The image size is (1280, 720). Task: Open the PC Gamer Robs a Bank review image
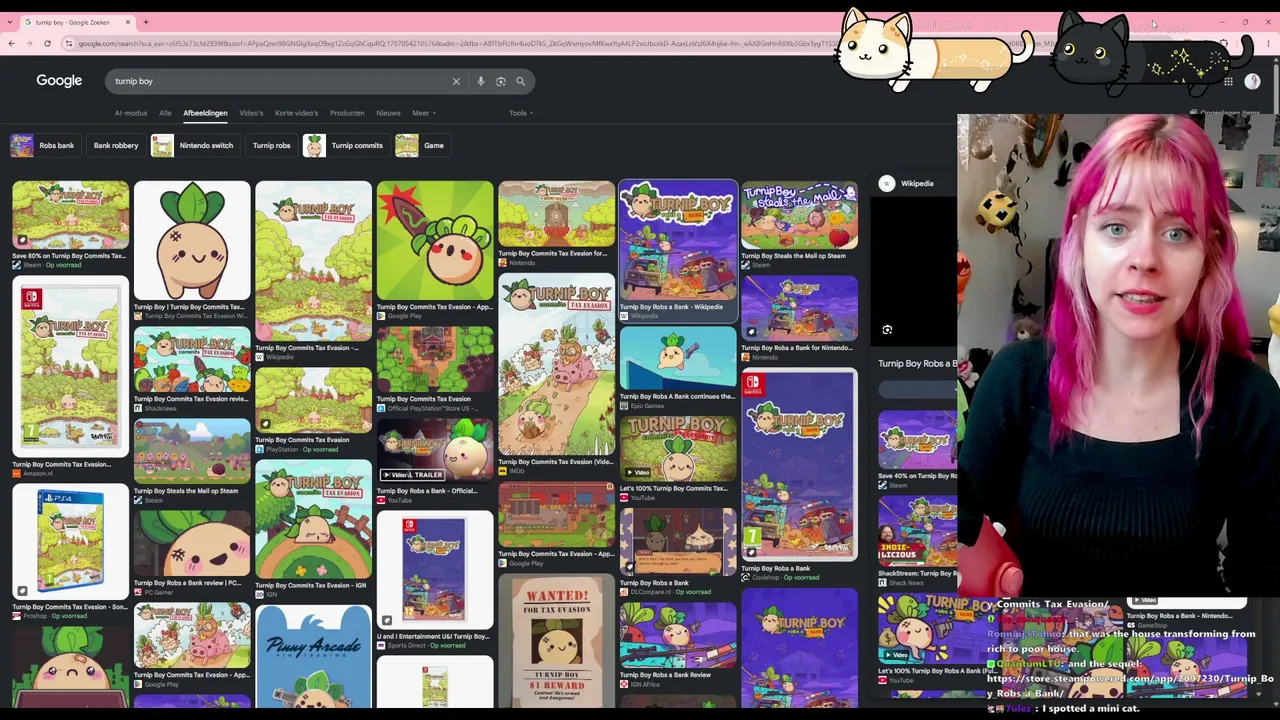(192, 543)
